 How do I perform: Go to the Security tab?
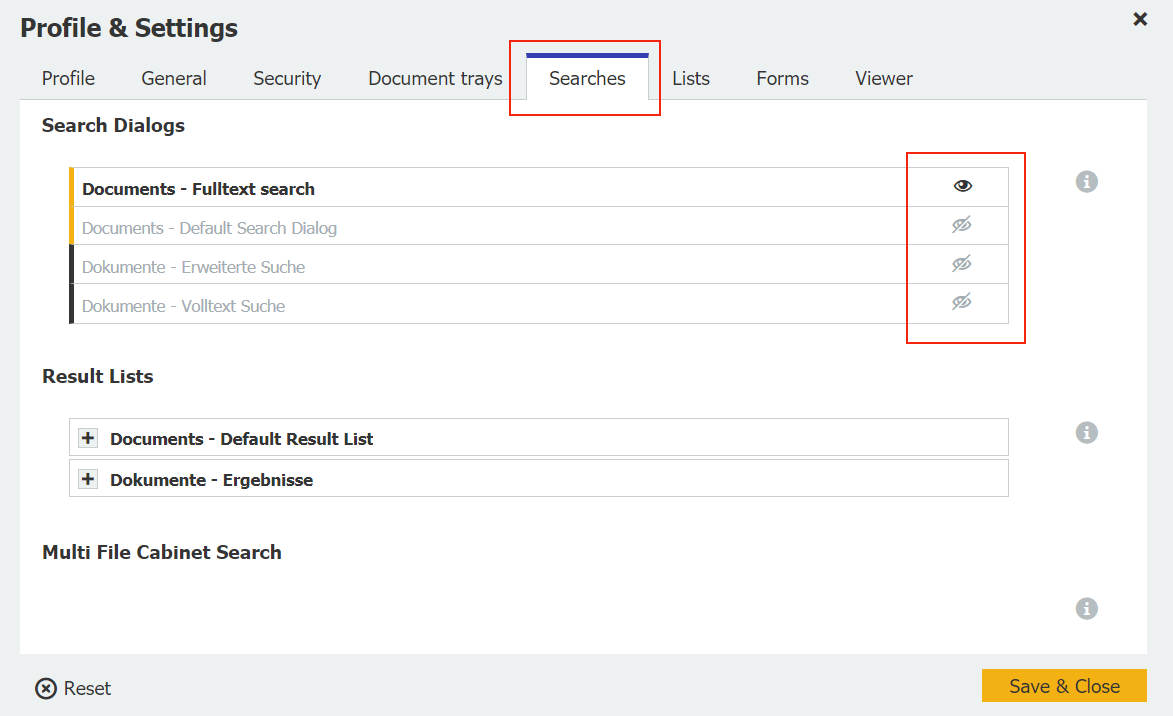pyautogui.click(x=287, y=78)
